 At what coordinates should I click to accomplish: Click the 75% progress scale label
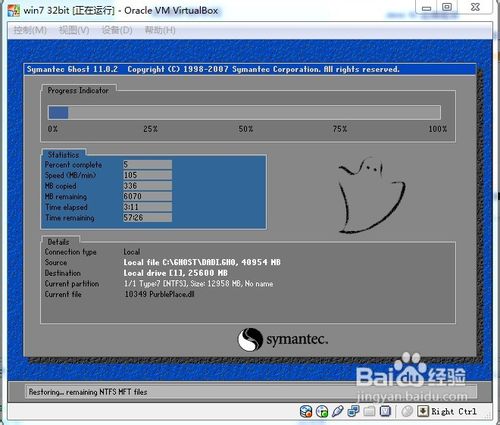[340, 129]
